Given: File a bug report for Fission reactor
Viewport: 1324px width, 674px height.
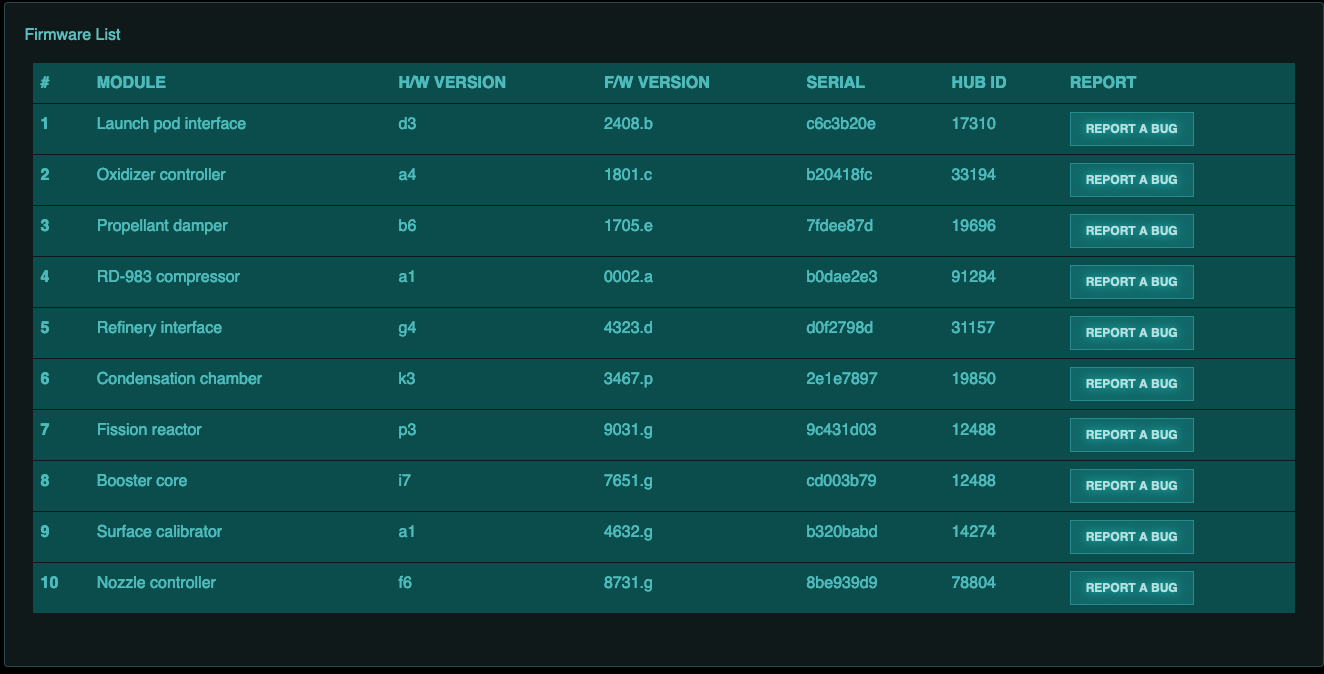Looking at the screenshot, I should [x=1131, y=435].
